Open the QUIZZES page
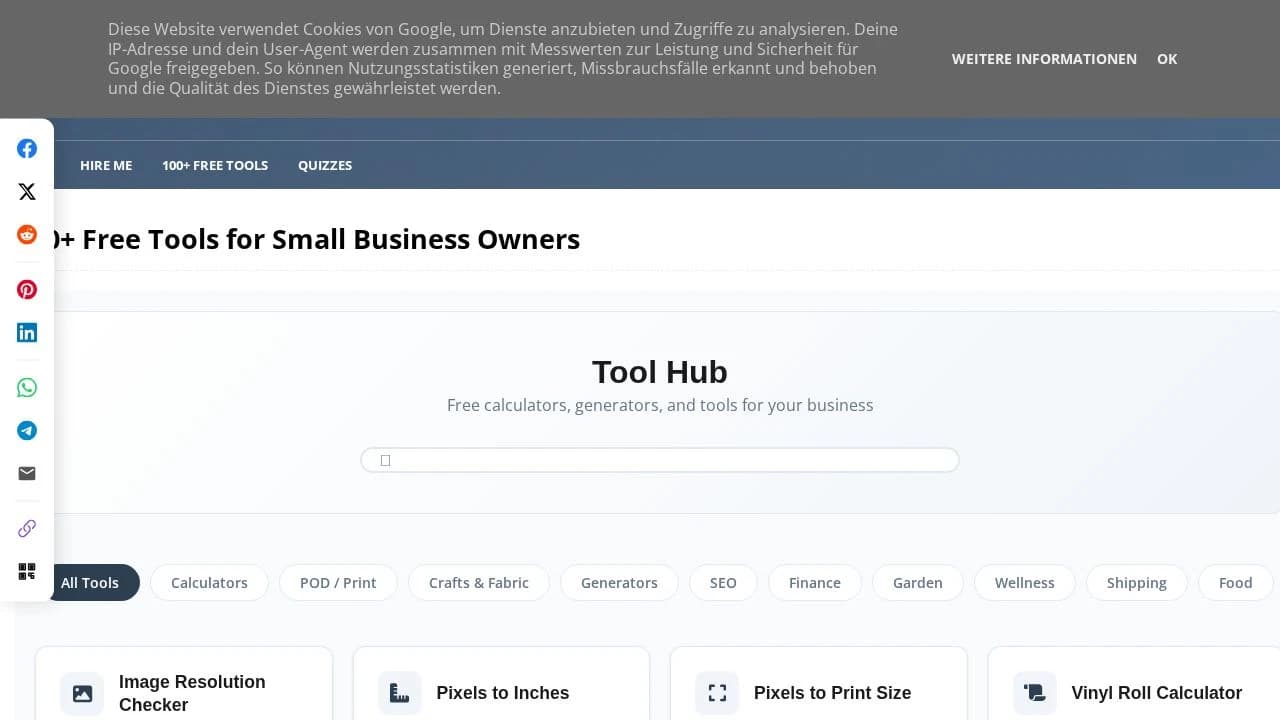 coord(325,165)
